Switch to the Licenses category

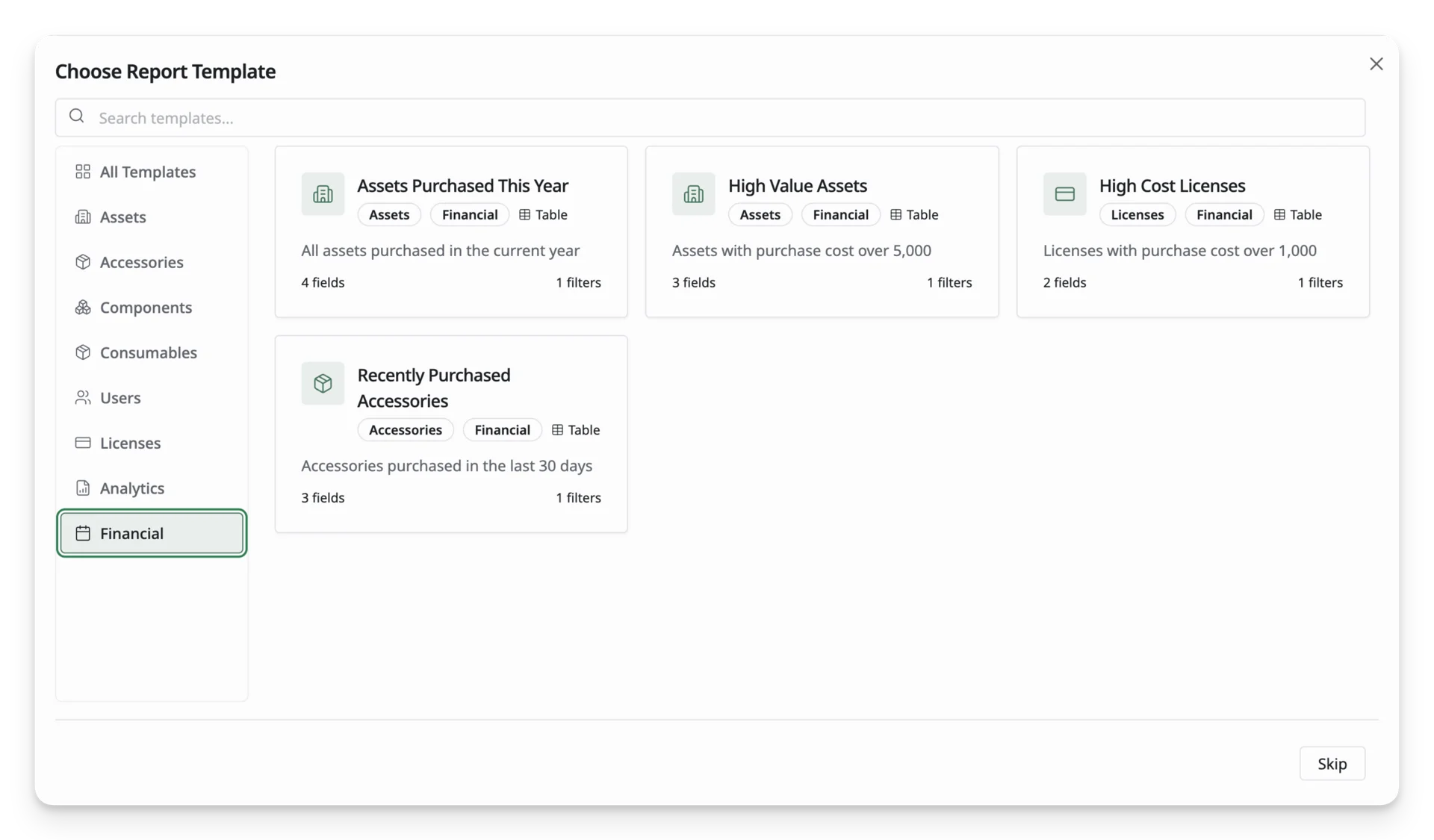click(152, 443)
